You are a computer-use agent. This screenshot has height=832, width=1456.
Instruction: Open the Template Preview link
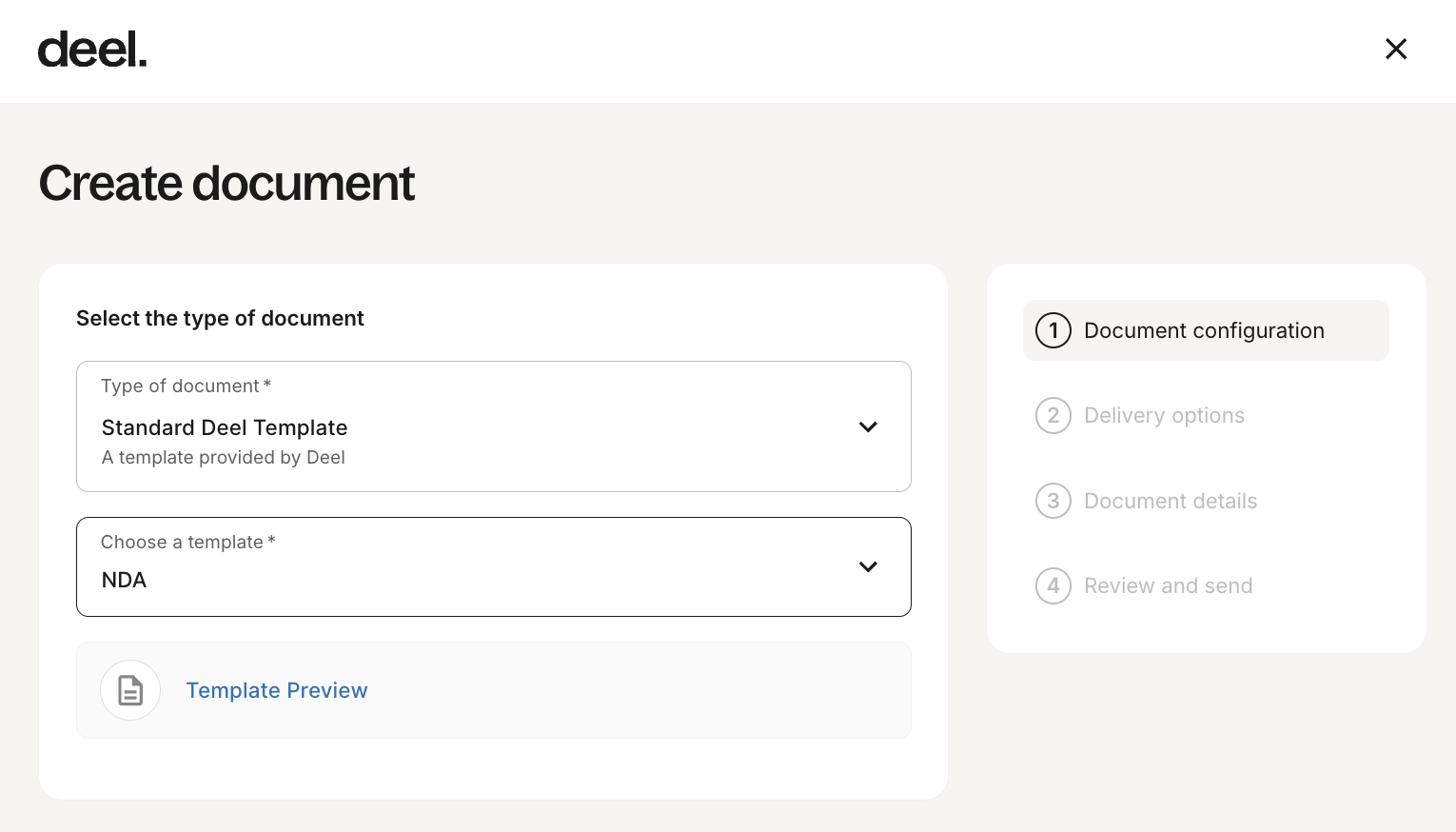tap(277, 690)
